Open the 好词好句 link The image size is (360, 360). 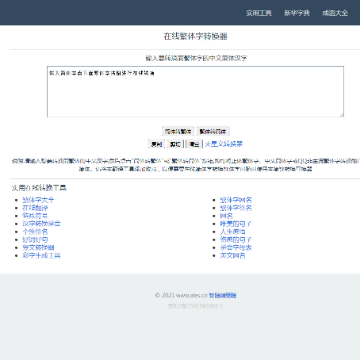tap(35, 240)
